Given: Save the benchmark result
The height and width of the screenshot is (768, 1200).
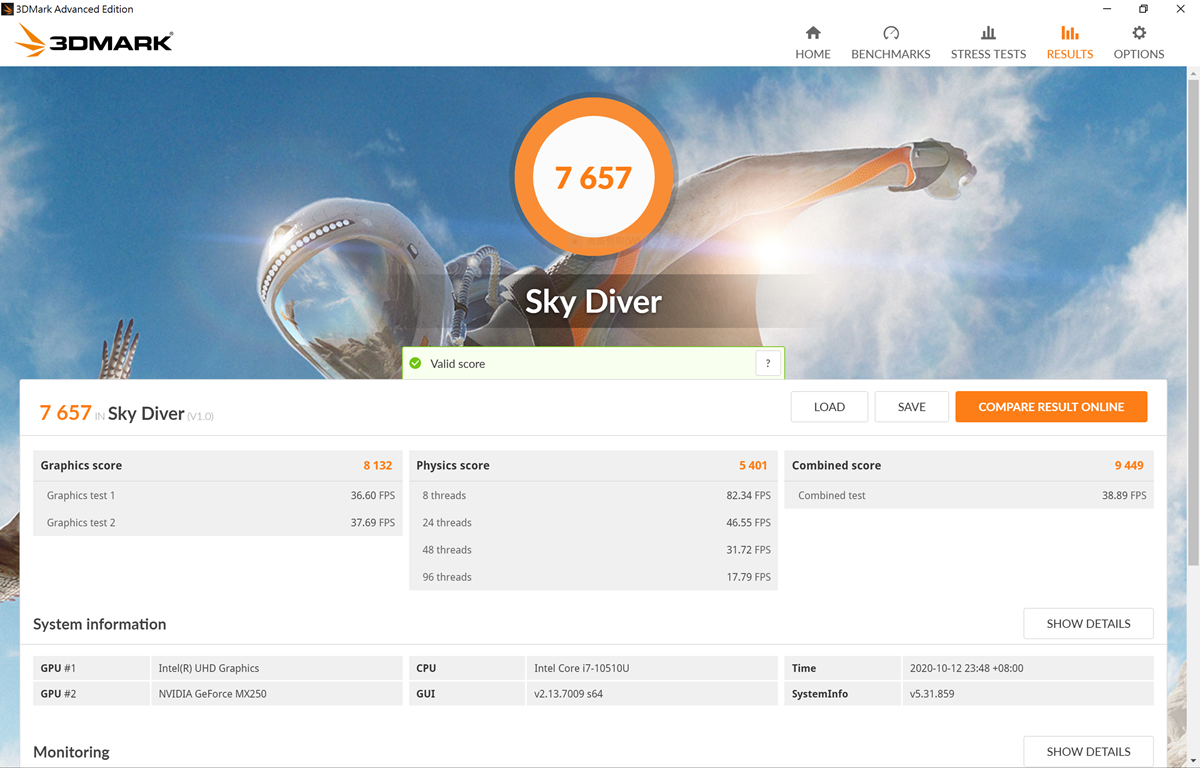Looking at the screenshot, I should click(x=911, y=407).
